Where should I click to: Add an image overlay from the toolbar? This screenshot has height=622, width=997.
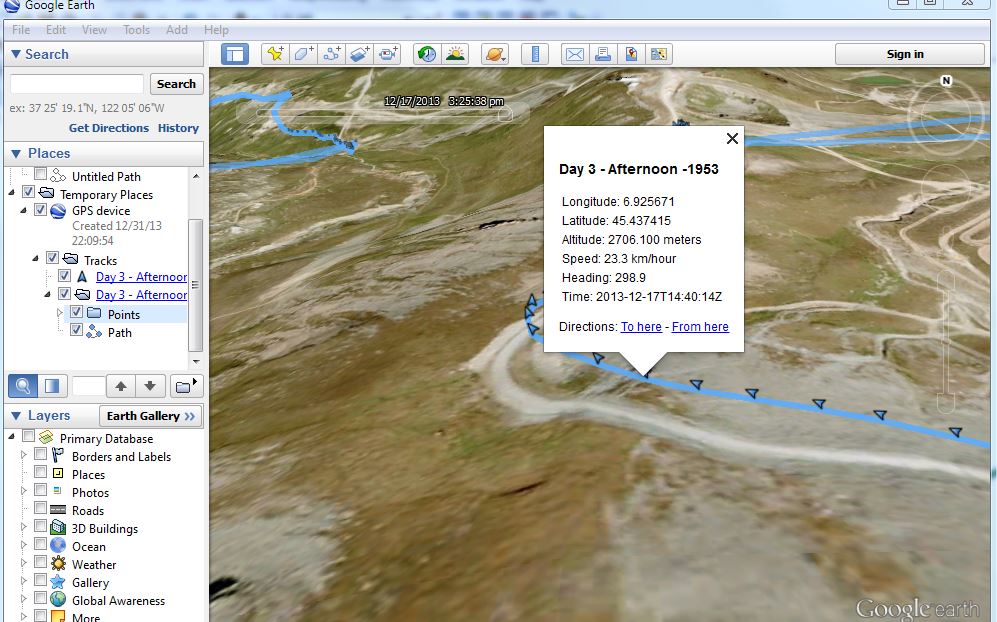point(359,54)
